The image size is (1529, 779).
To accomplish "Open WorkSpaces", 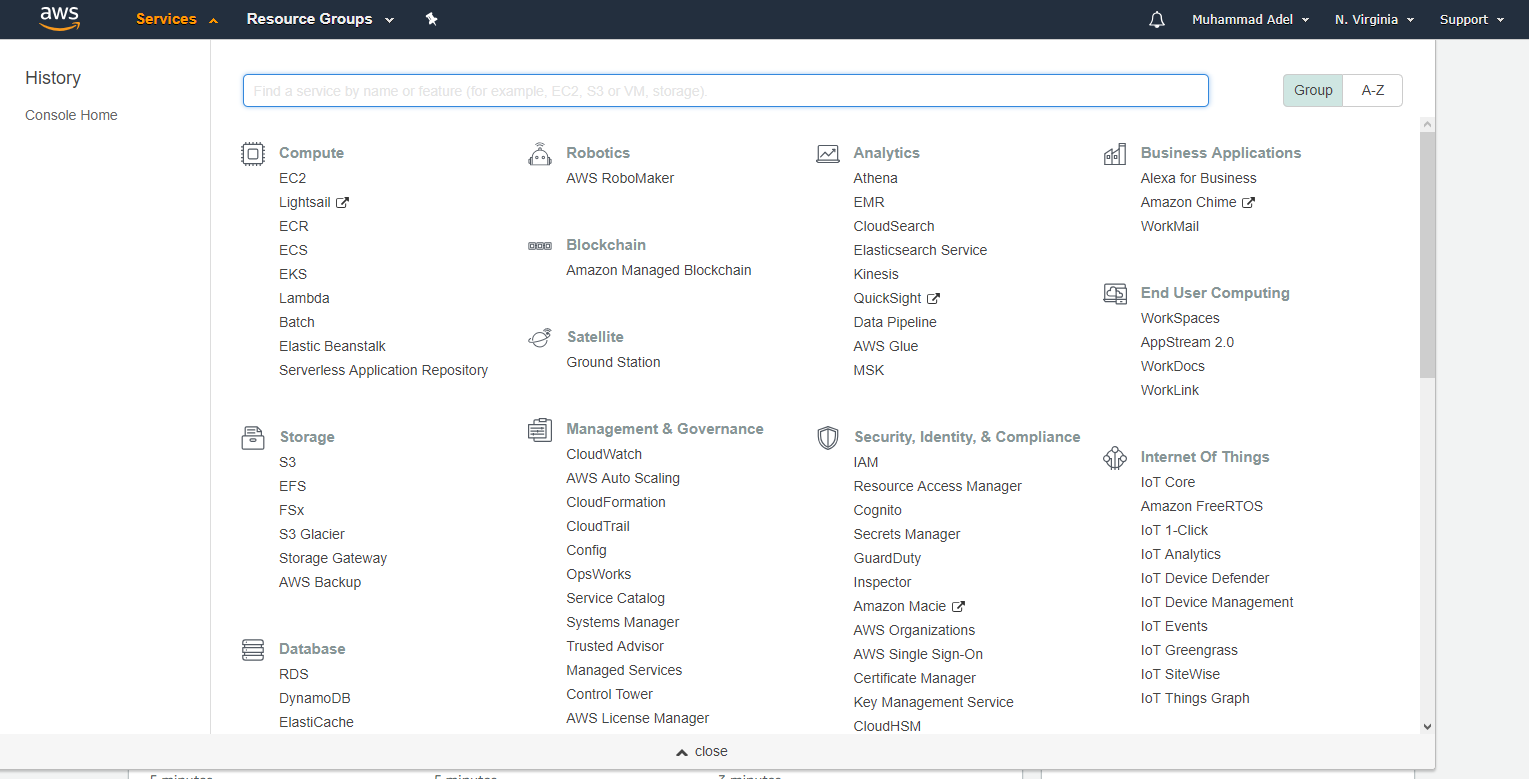I will (1180, 318).
